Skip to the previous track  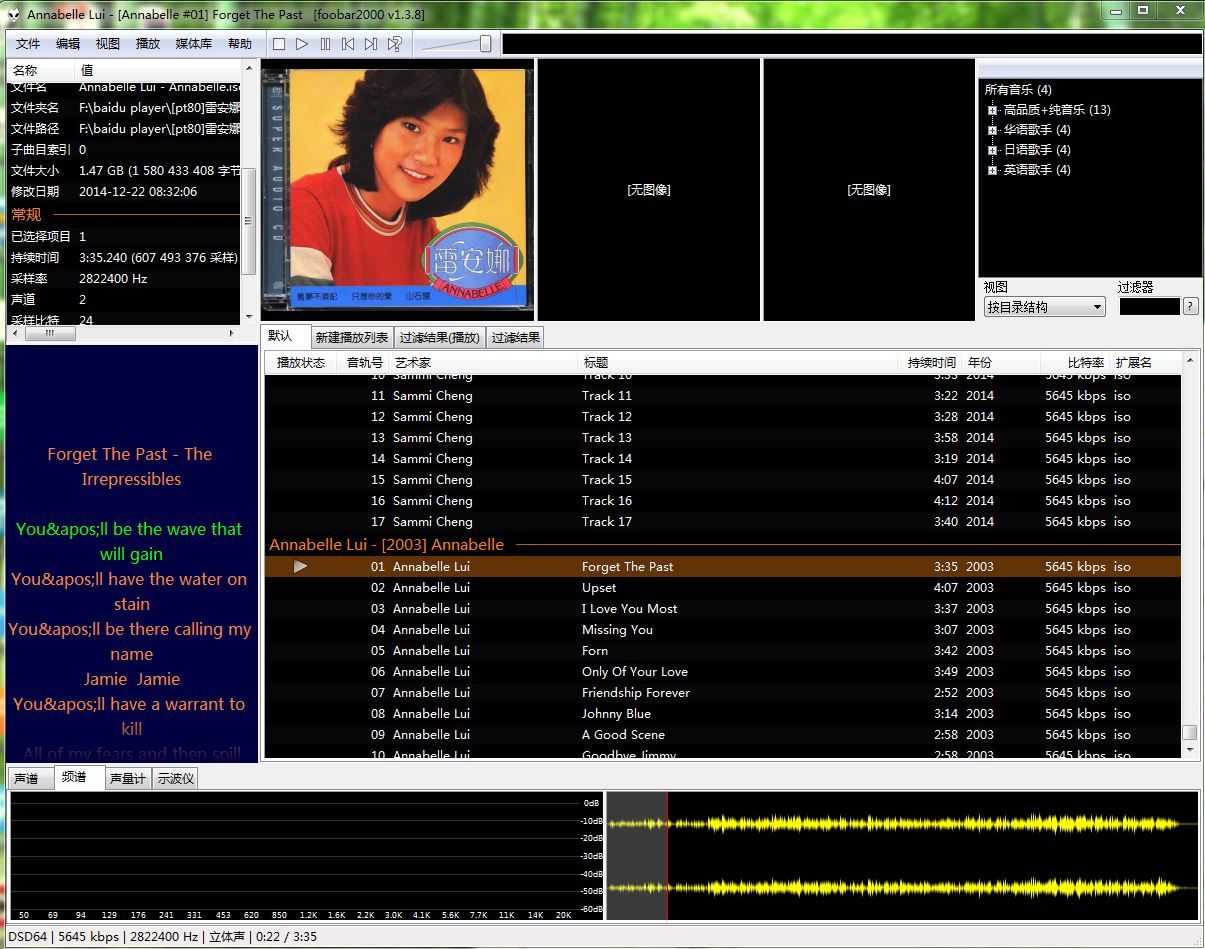(348, 44)
